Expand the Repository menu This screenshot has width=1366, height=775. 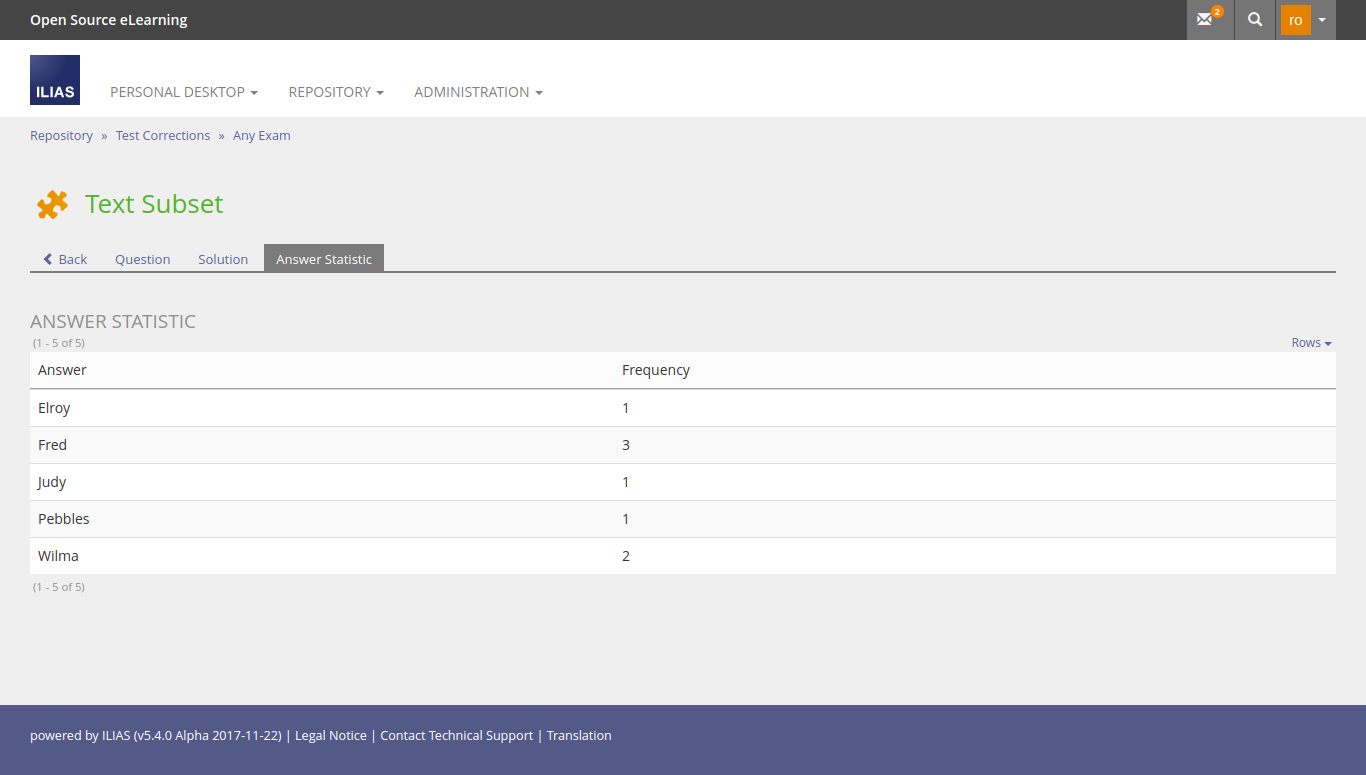336,92
